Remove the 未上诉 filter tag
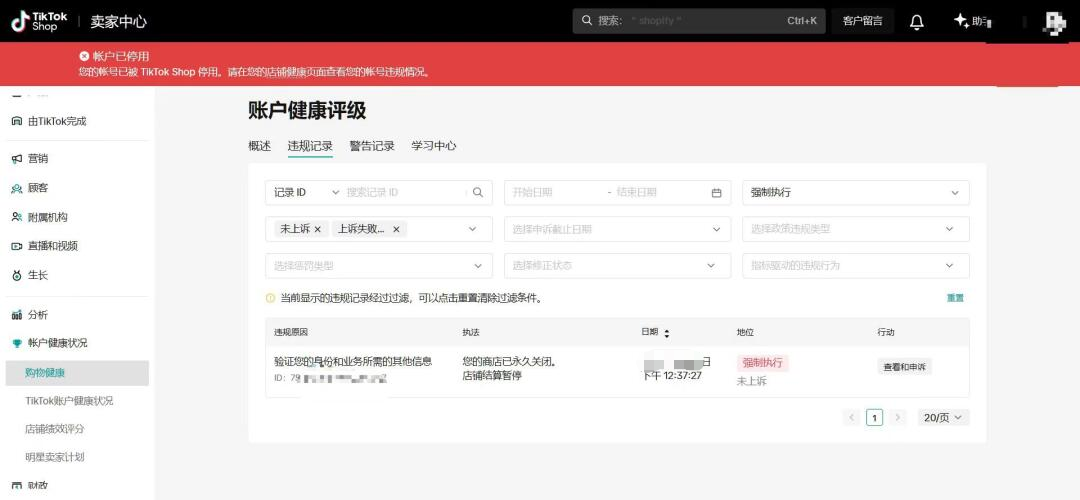Screen dimensions: 1080x500 (x=318, y=229)
